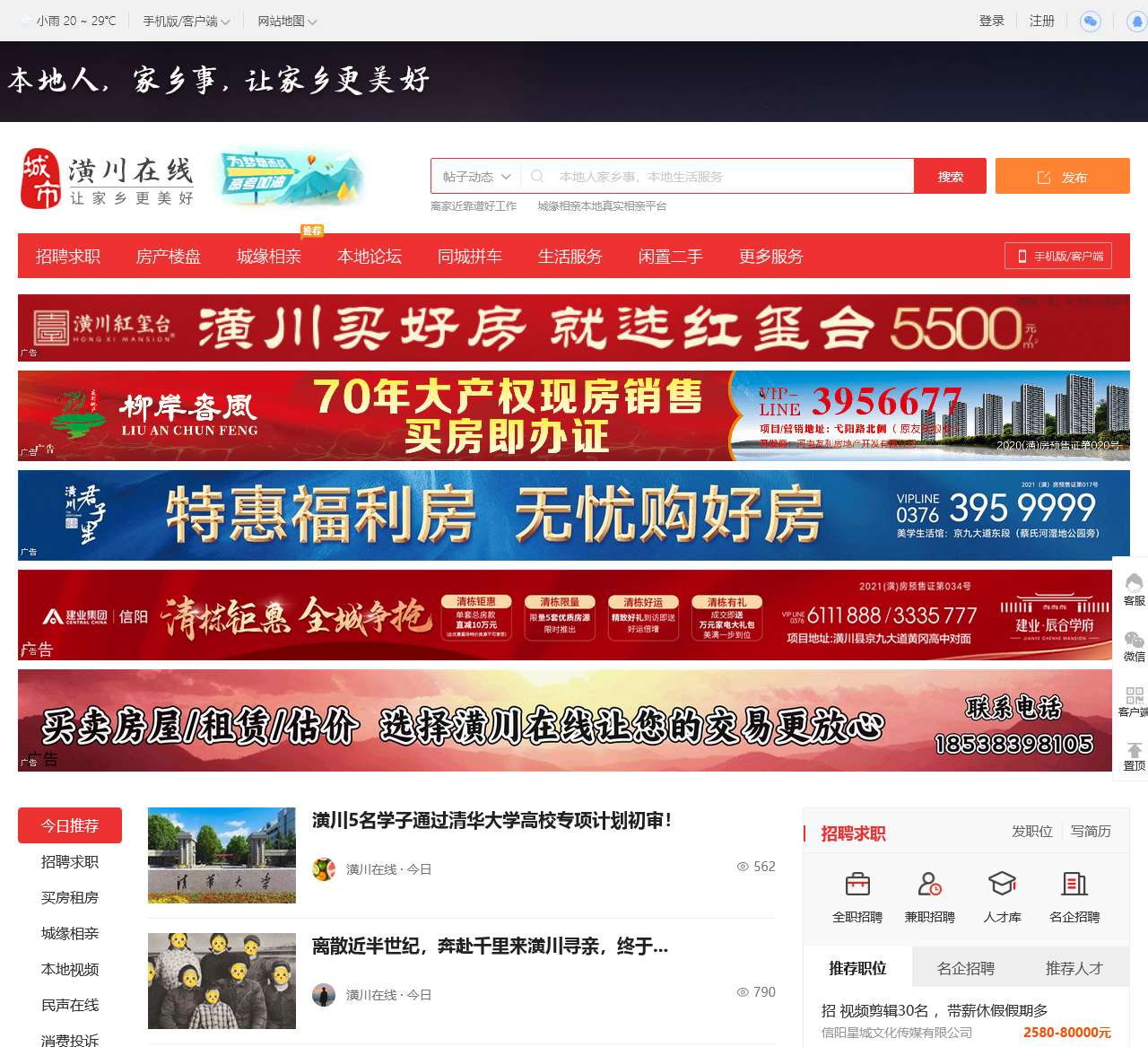Image resolution: width=1148 pixels, height=1047 pixels.
Task: Open 本地论坛 navigation item
Action: [x=370, y=257]
